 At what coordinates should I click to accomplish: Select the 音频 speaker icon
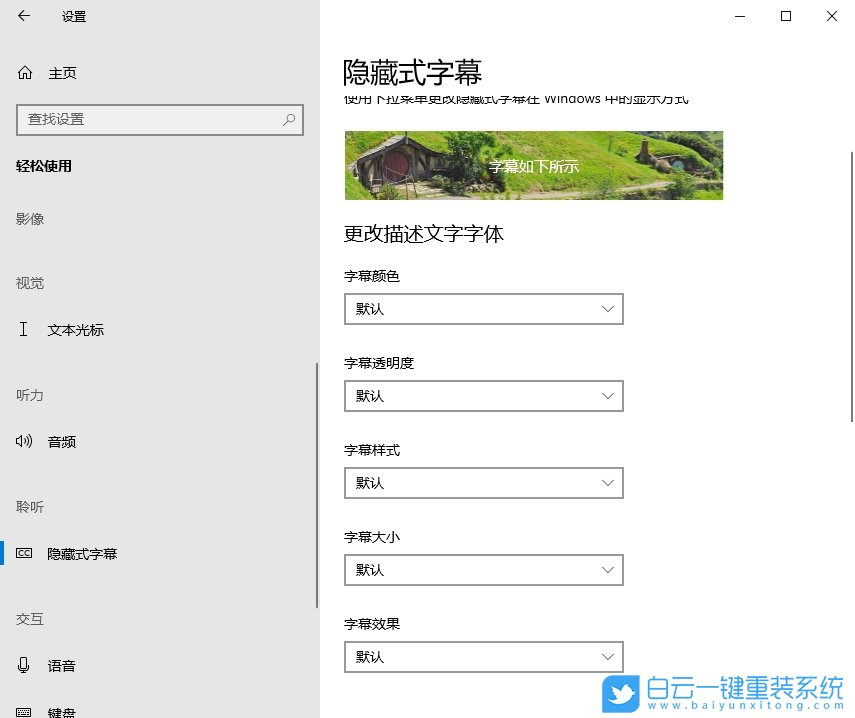click(23, 441)
